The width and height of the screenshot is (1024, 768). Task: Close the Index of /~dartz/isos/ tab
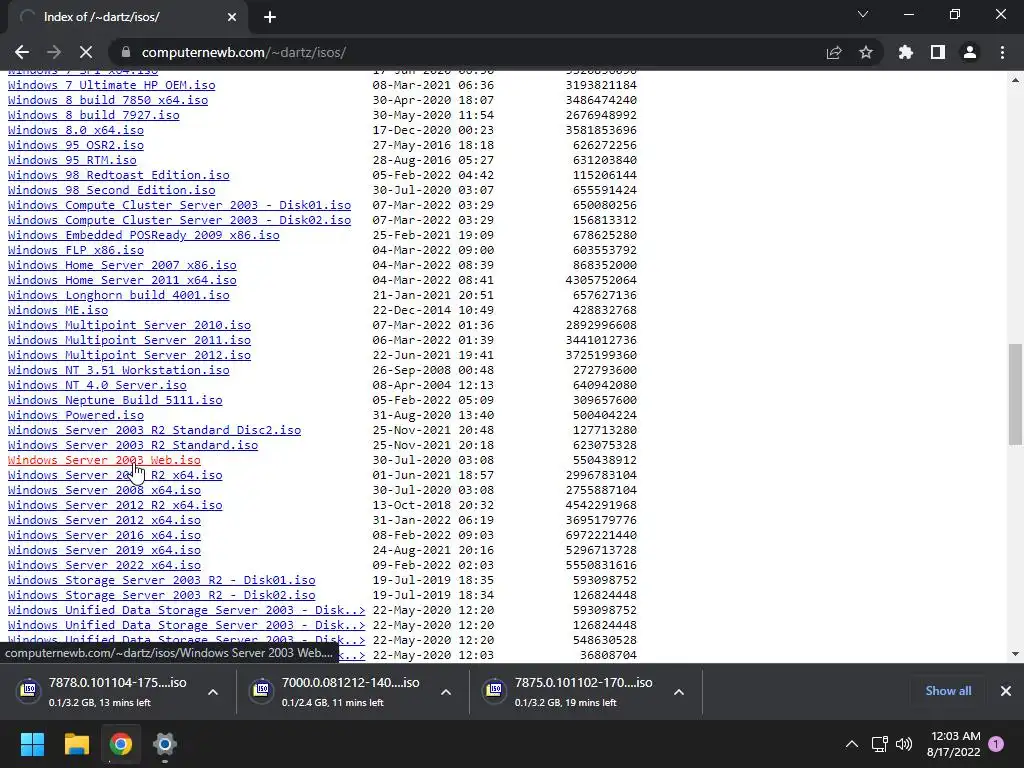pos(232,17)
